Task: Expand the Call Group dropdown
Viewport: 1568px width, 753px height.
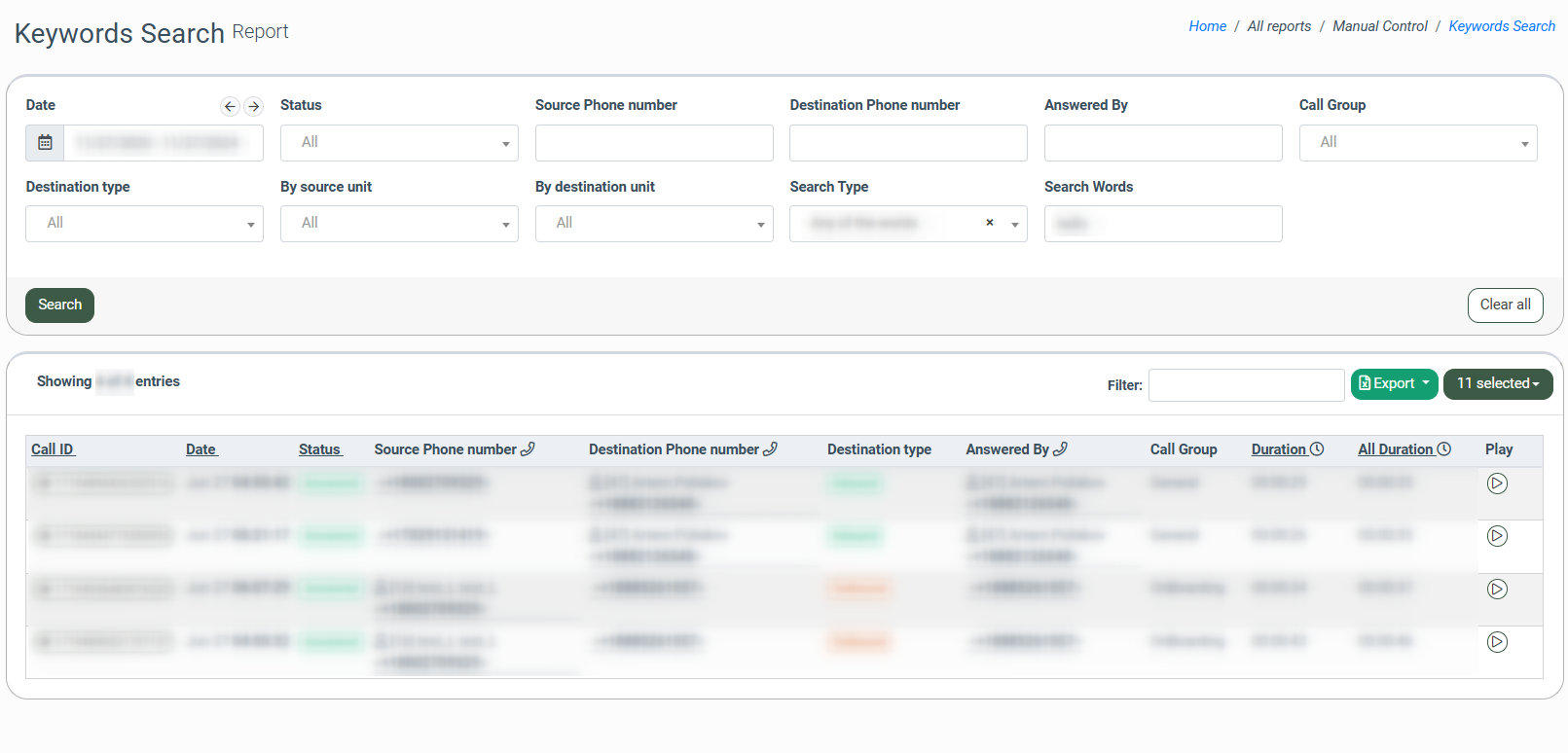Action: [1417, 143]
